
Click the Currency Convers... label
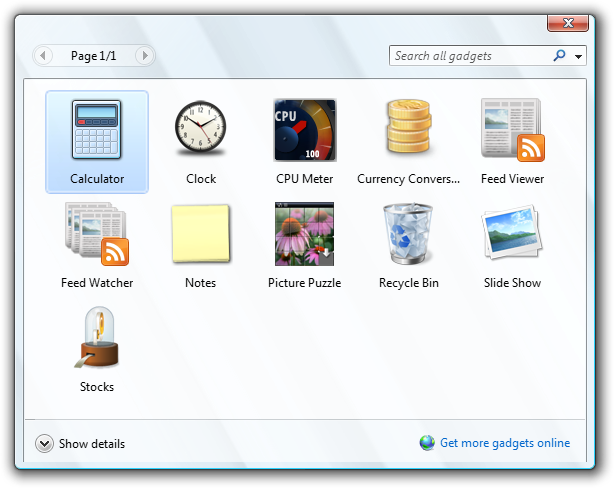tap(408, 179)
